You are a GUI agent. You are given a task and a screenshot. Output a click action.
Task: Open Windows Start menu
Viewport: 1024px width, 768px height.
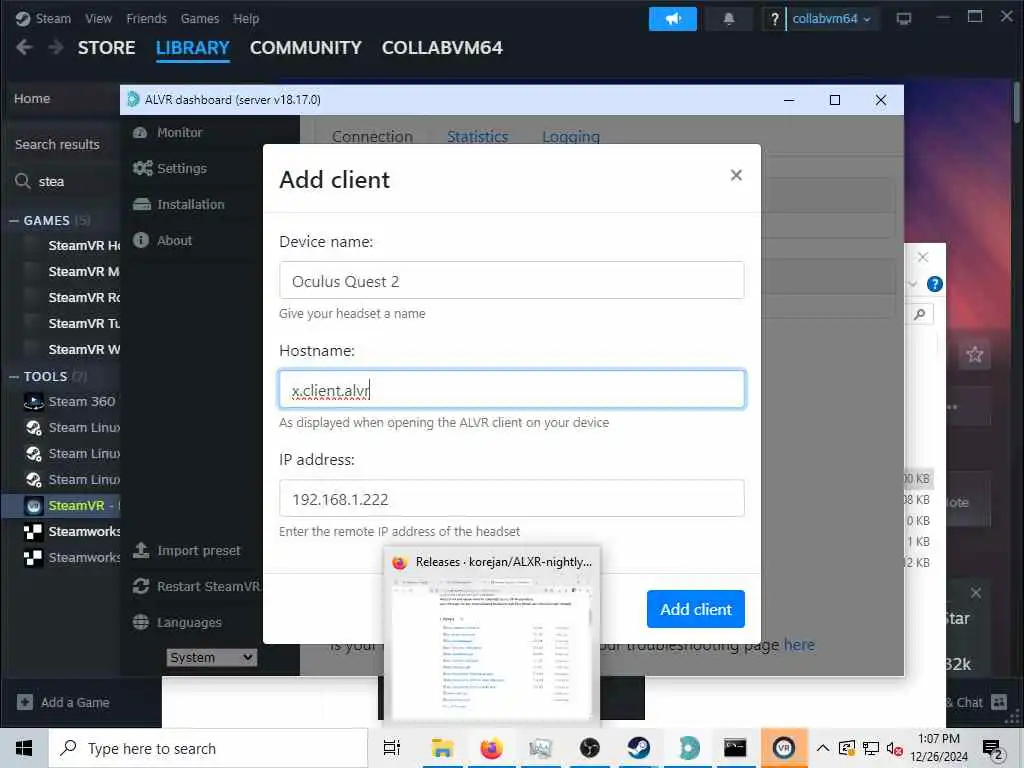(x=24, y=748)
